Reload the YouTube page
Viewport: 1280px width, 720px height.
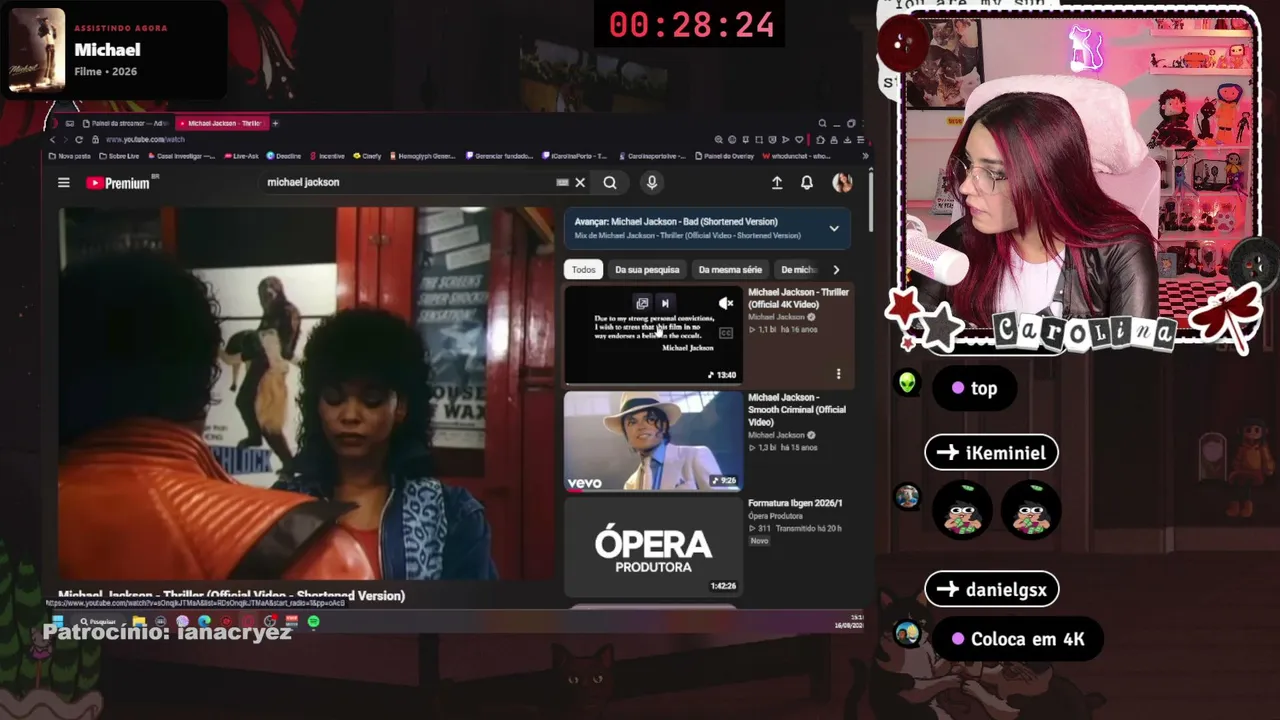(79, 140)
